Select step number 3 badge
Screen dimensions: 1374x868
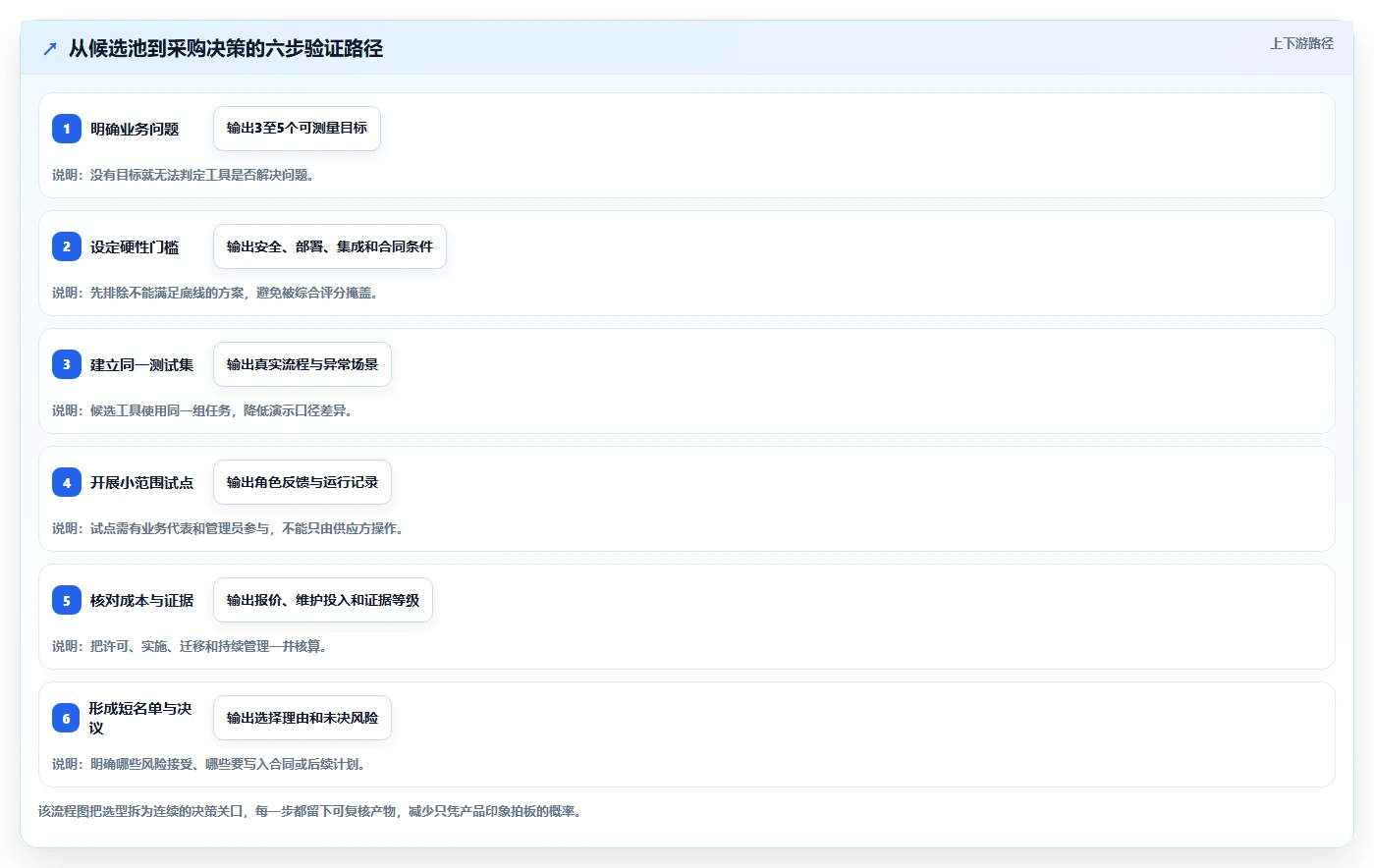coord(67,364)
